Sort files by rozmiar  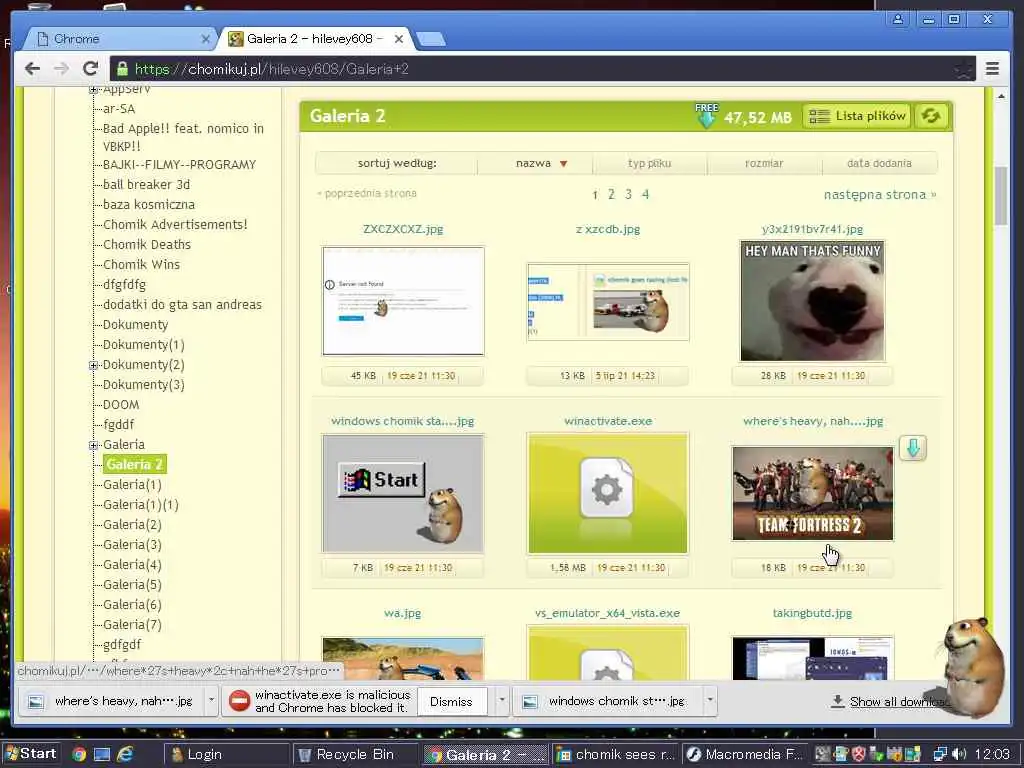point(764,163)
